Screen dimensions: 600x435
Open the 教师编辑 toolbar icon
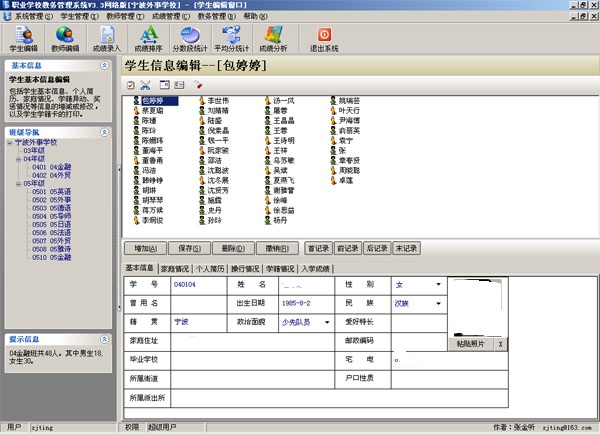65,38
